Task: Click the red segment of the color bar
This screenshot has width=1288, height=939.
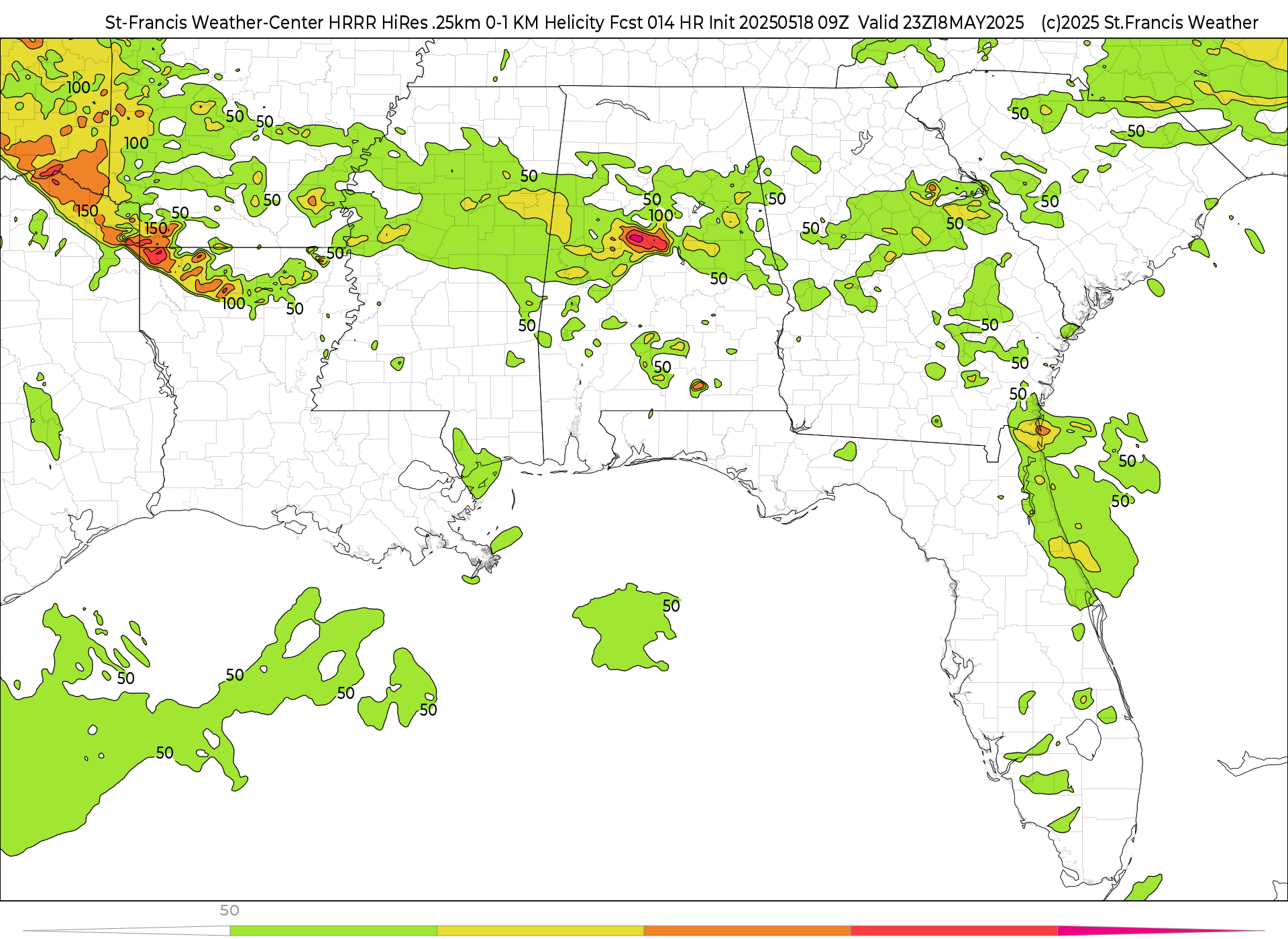Action: [954, 931]
